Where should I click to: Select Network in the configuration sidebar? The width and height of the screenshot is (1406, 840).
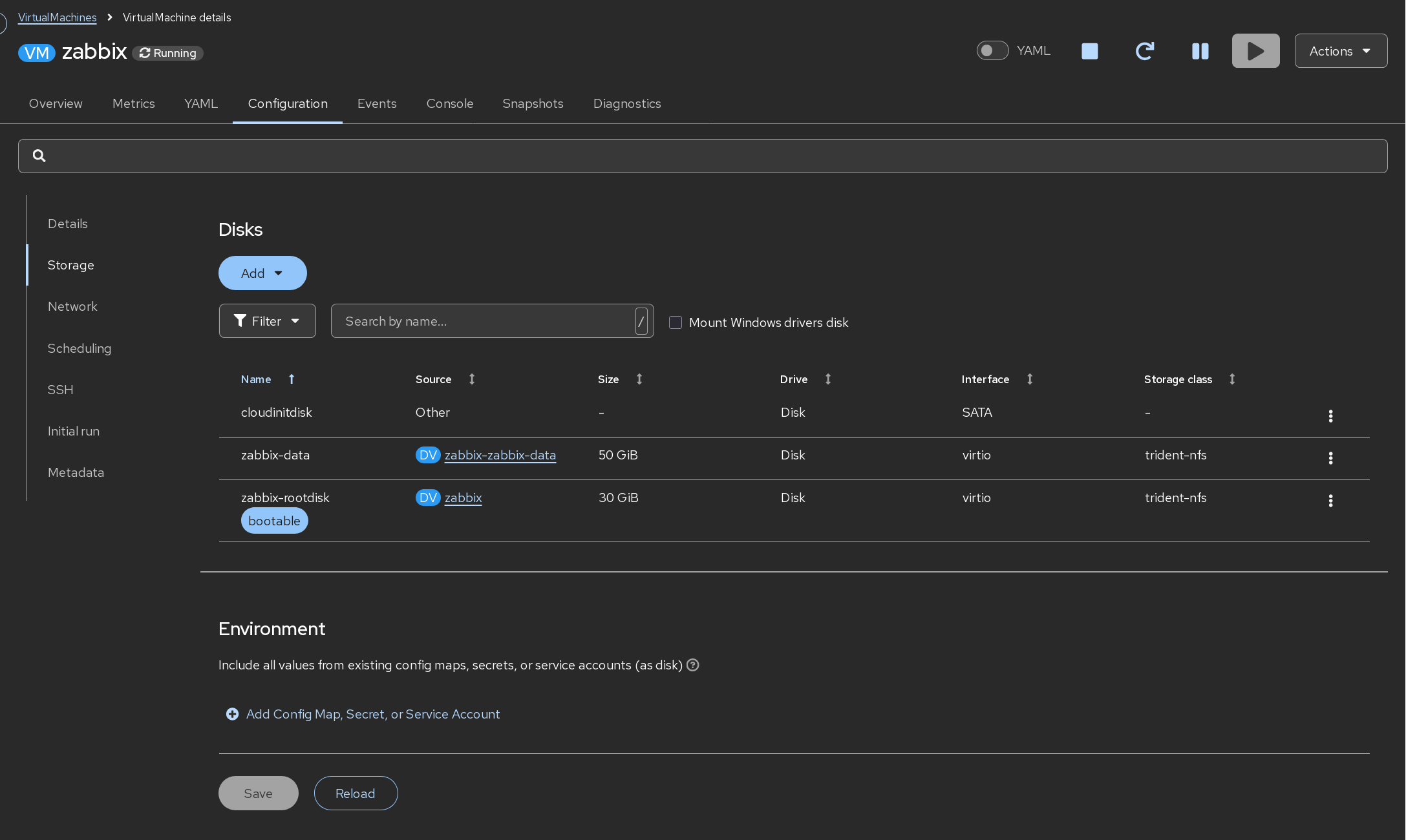72,306
